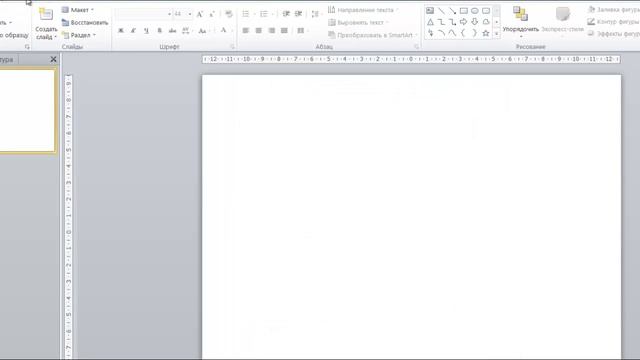Click the decrease font size icon
The image size is (640, 360).
(x=212, y=14)
